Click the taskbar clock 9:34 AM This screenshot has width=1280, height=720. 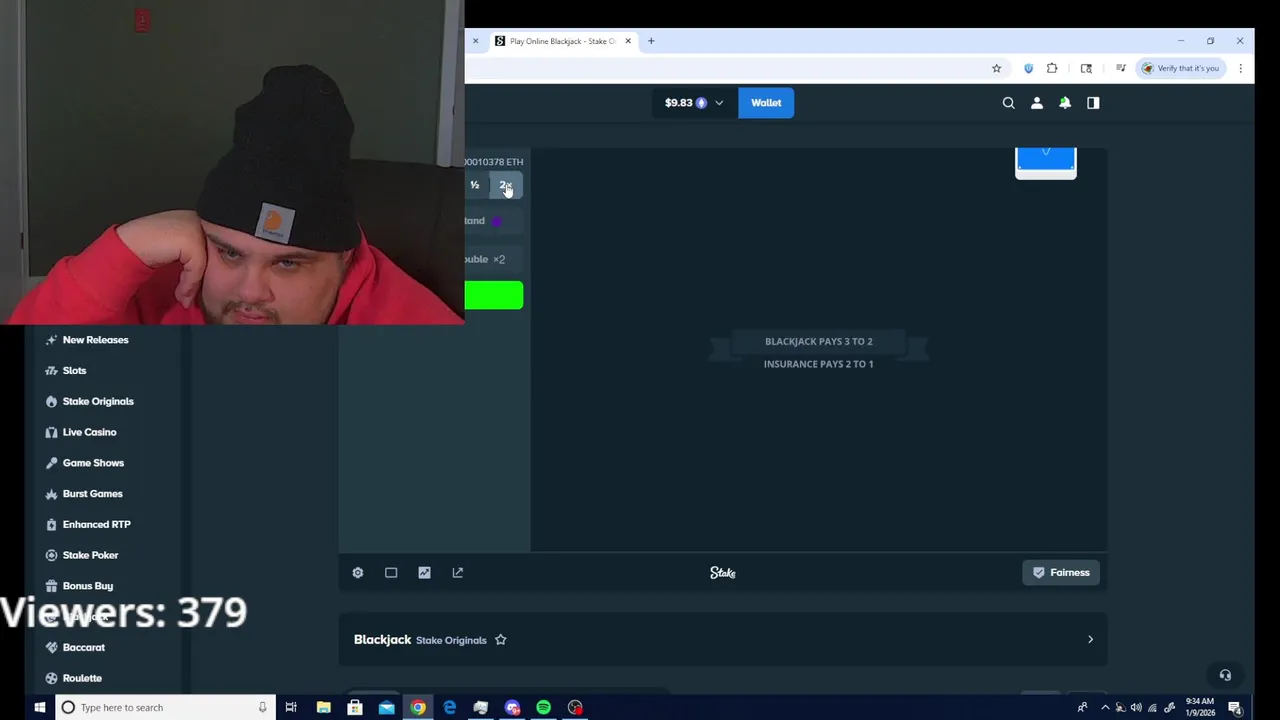click(x=1200, y=708)
